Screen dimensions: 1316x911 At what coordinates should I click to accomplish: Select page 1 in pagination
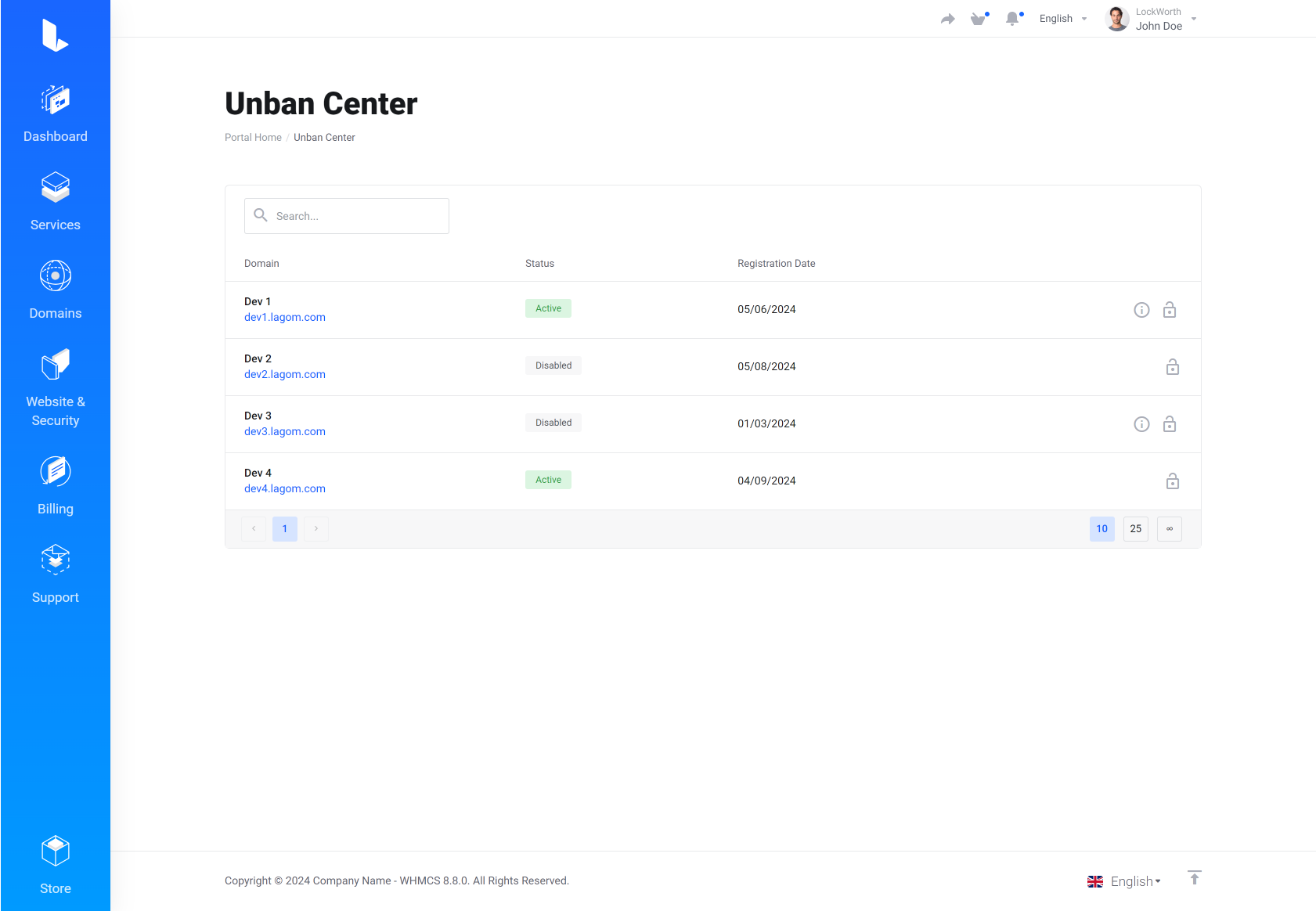285,529
